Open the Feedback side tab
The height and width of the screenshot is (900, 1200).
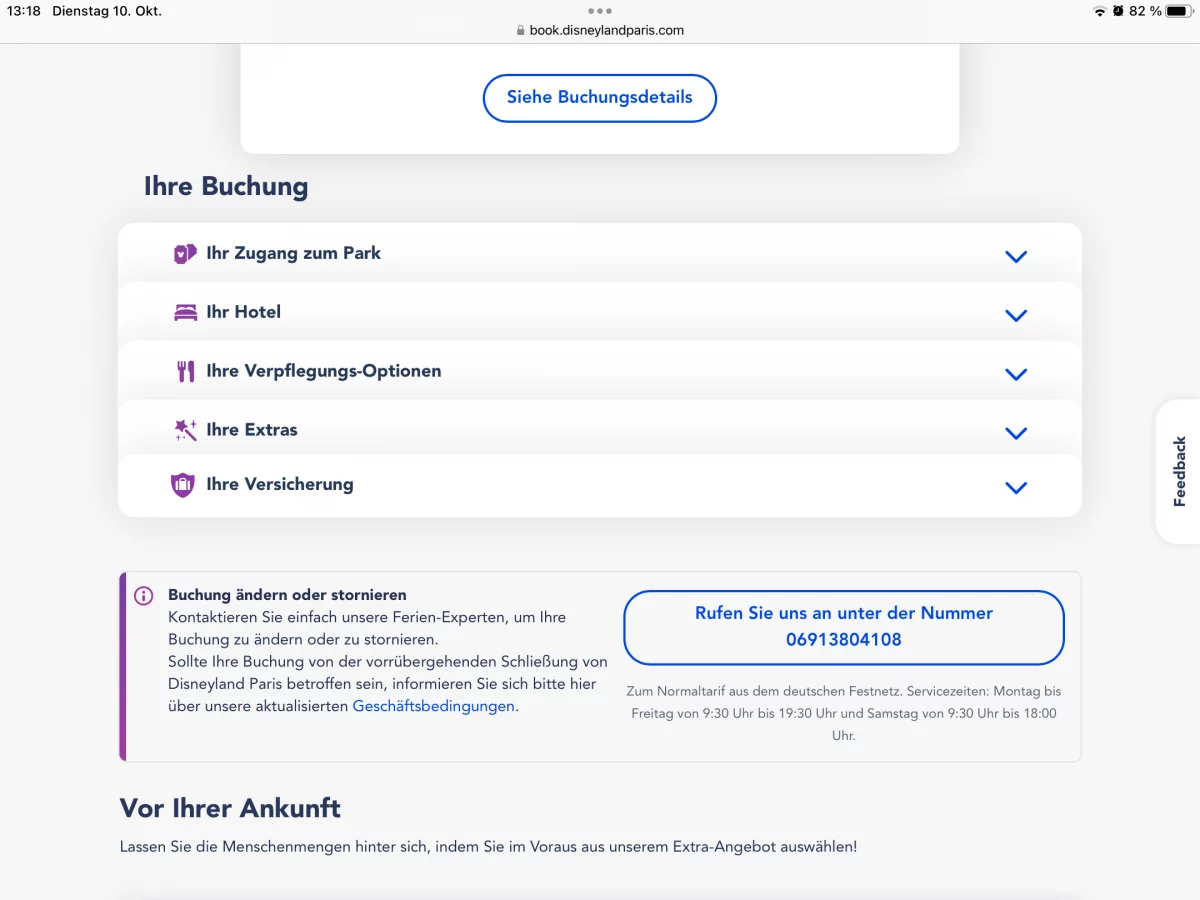coord(1179,471)
